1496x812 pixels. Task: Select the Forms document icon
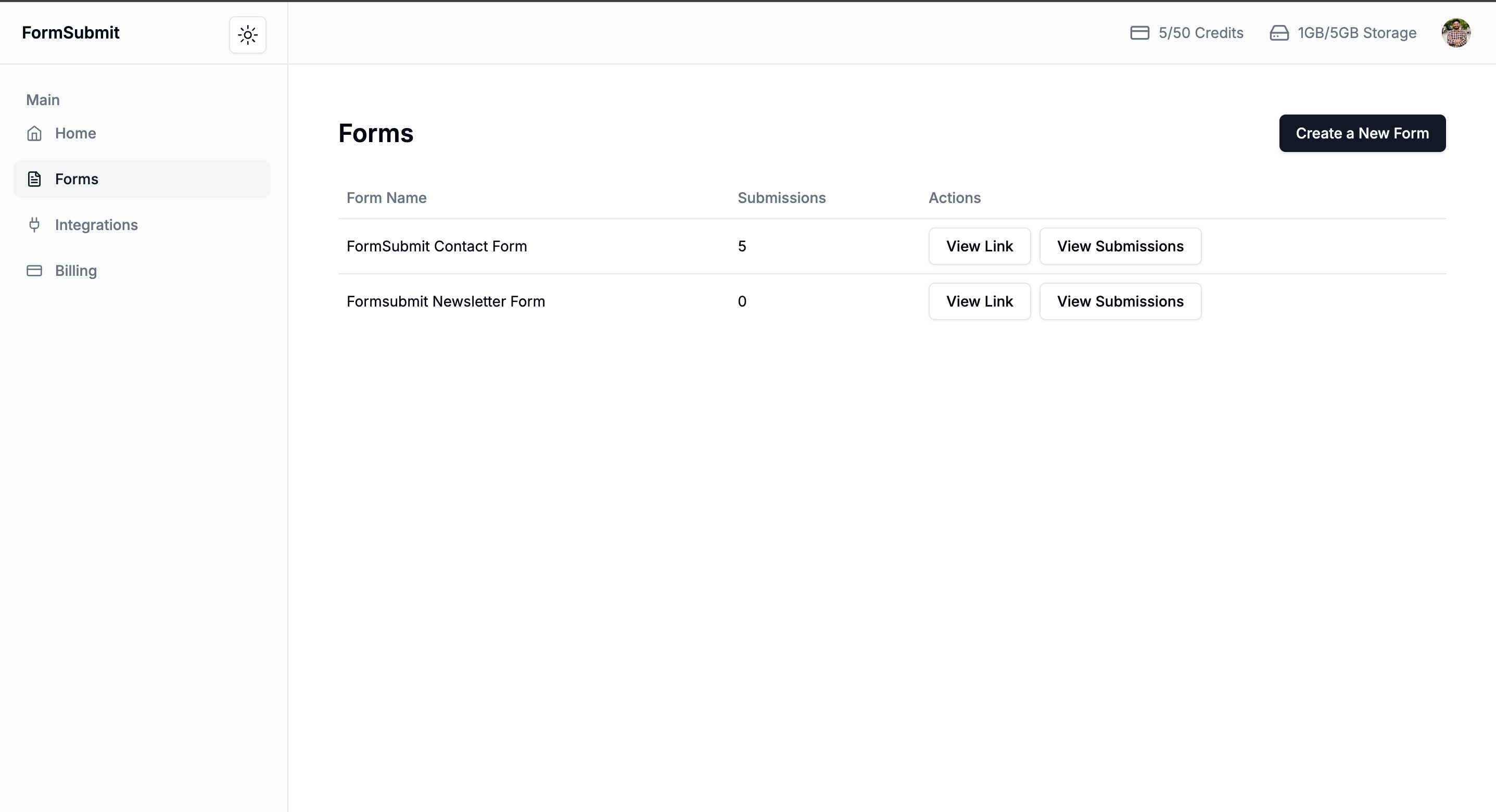pos(34,179)
